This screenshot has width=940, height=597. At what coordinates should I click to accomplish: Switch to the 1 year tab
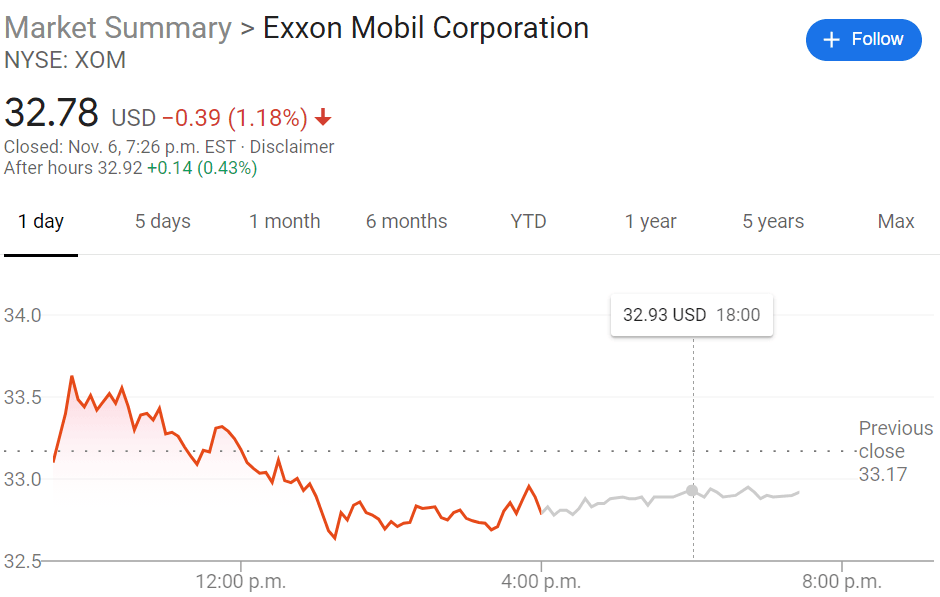651,222
